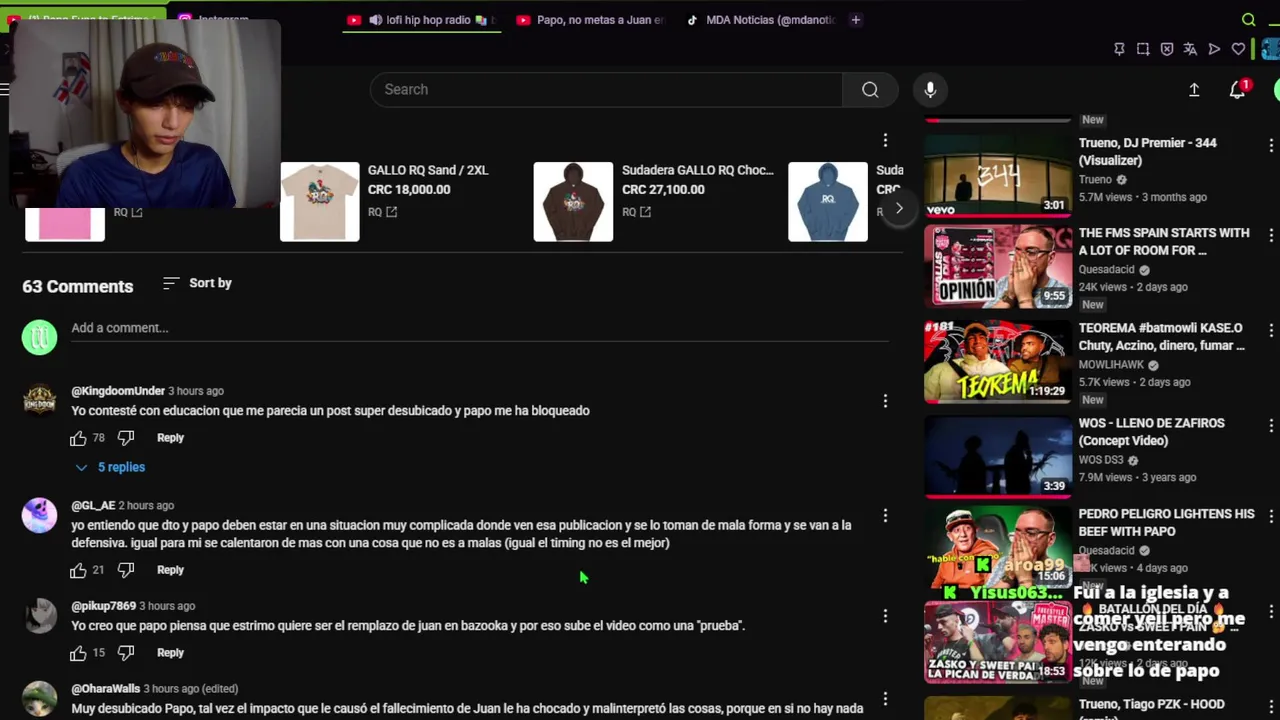
Task: Click into YouTube Search field
Action: pos(606,90)
